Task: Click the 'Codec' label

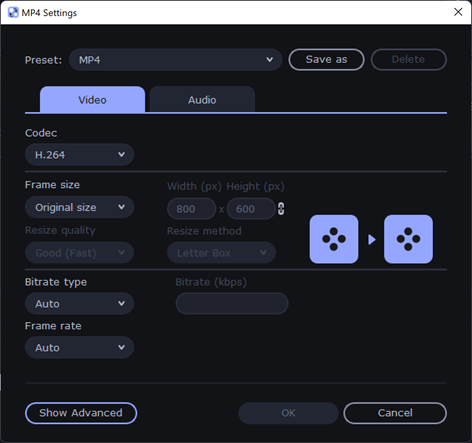Action: pos(41,133)
